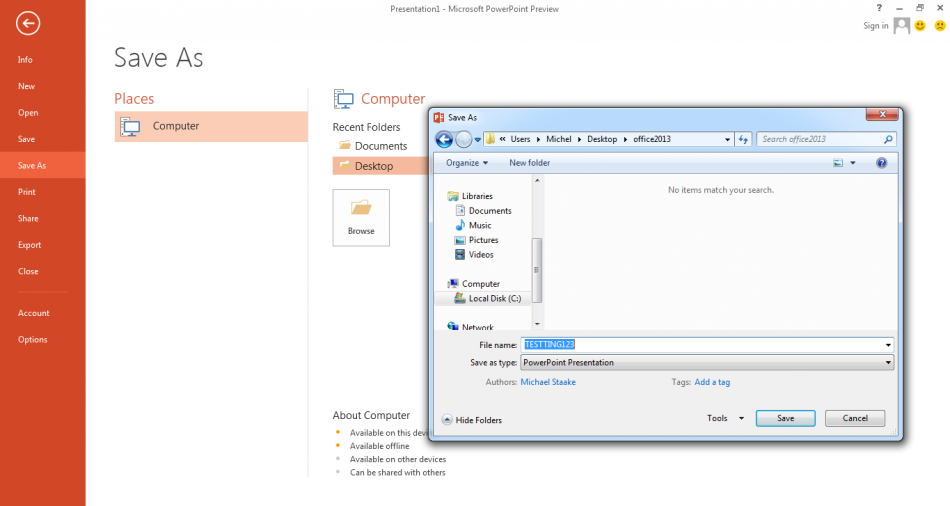950x506 pixels.
Task: Click the navigation pane scrollbar thumb
Action: pos(537,270)
